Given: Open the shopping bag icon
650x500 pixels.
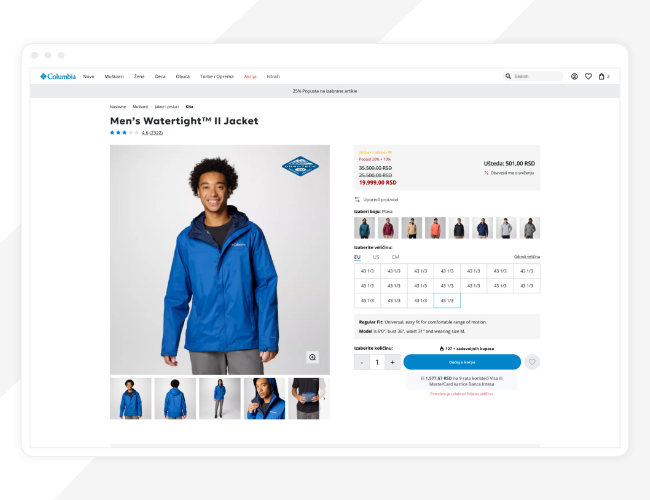Looking at the screenshot, I should tap(601, 76).
